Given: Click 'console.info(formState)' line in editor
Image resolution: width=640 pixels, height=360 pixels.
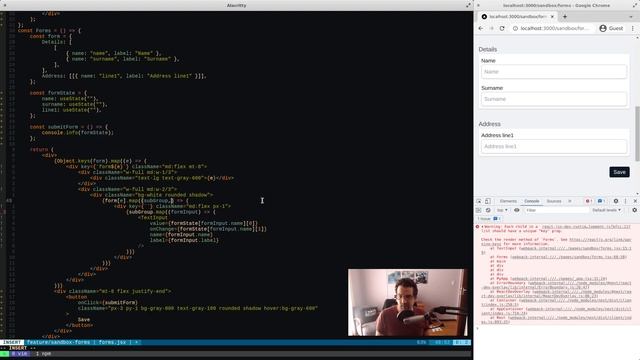Looking at the screenshot, I should pyautogui.click(x=78, y=133).
